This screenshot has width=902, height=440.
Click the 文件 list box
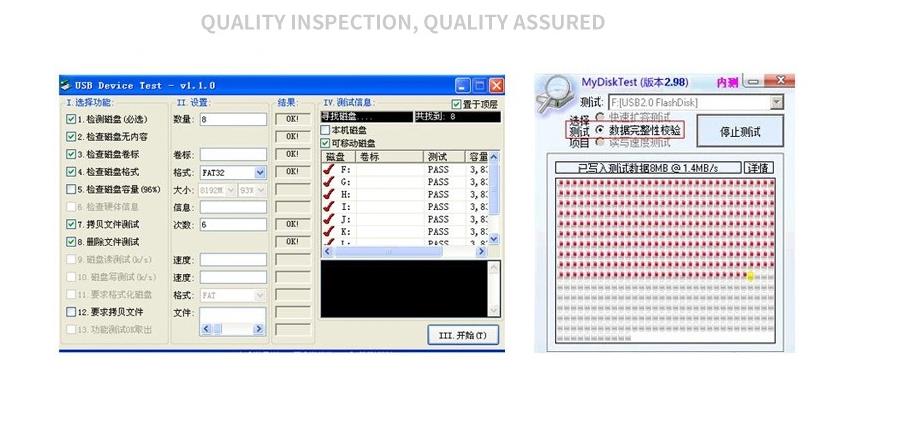pos(233,322)
